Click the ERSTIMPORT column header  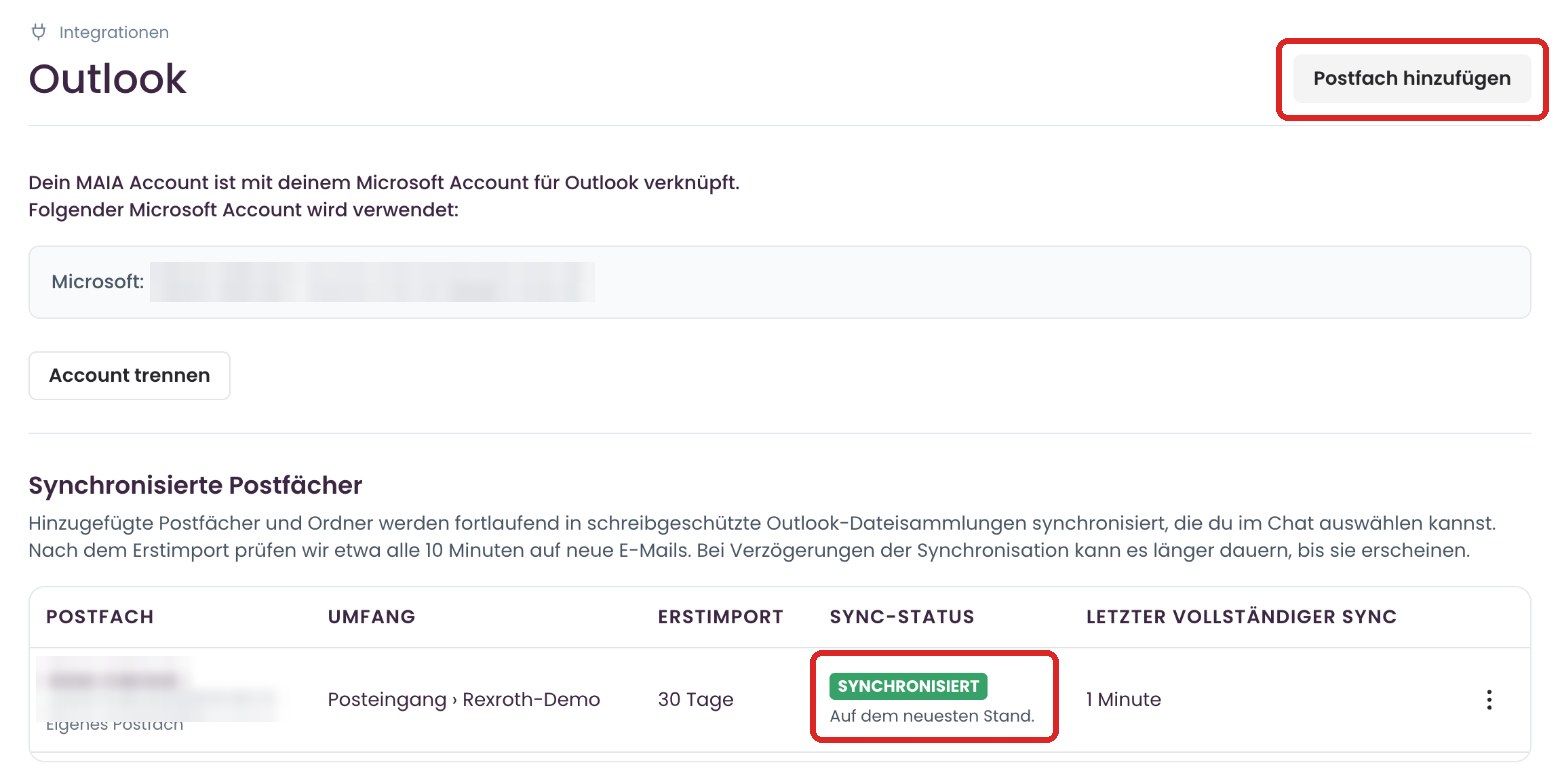(x=720, y=617)
